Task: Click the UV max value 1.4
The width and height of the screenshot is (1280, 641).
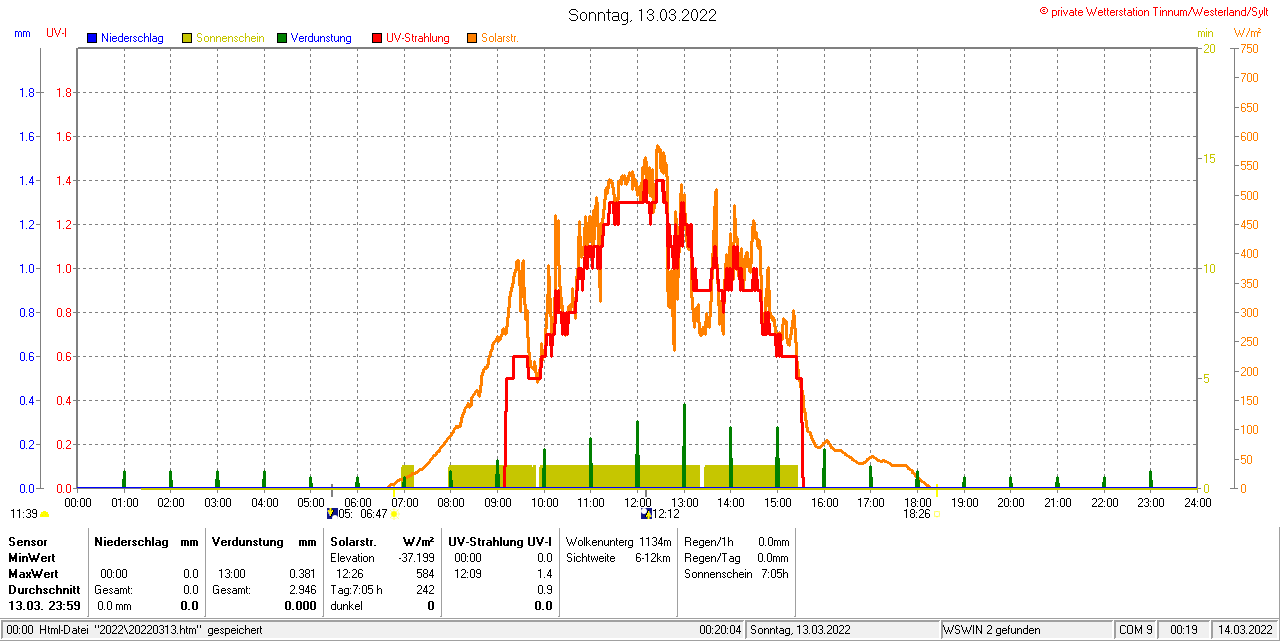Action: 544,574
